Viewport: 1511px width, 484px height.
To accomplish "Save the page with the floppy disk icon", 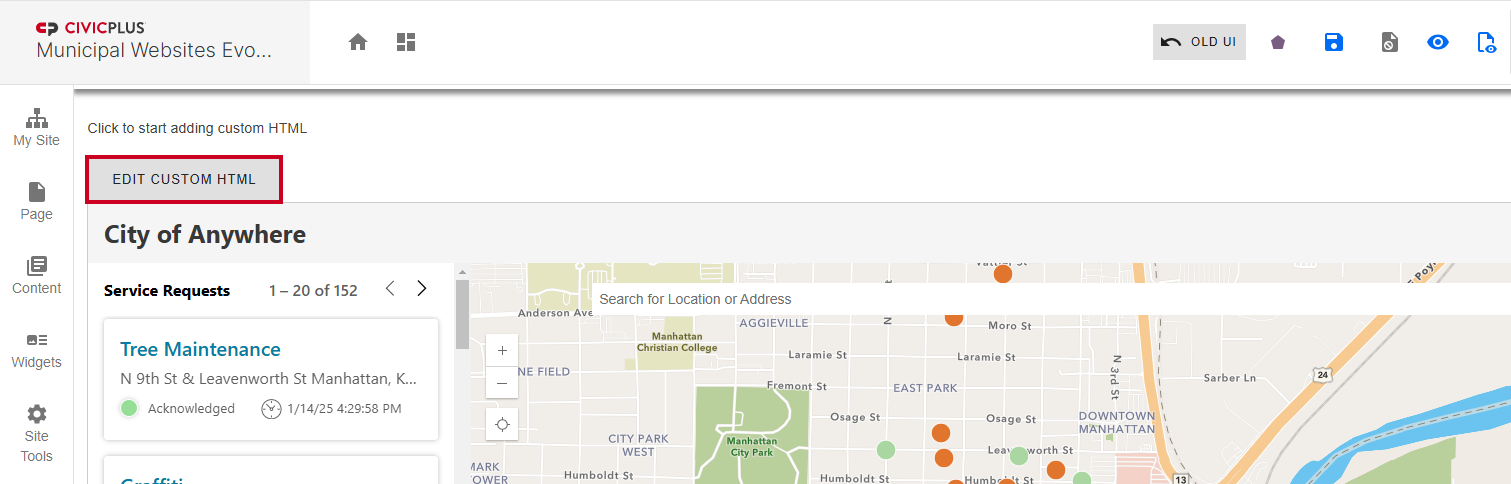I will tap(1334, 42).
